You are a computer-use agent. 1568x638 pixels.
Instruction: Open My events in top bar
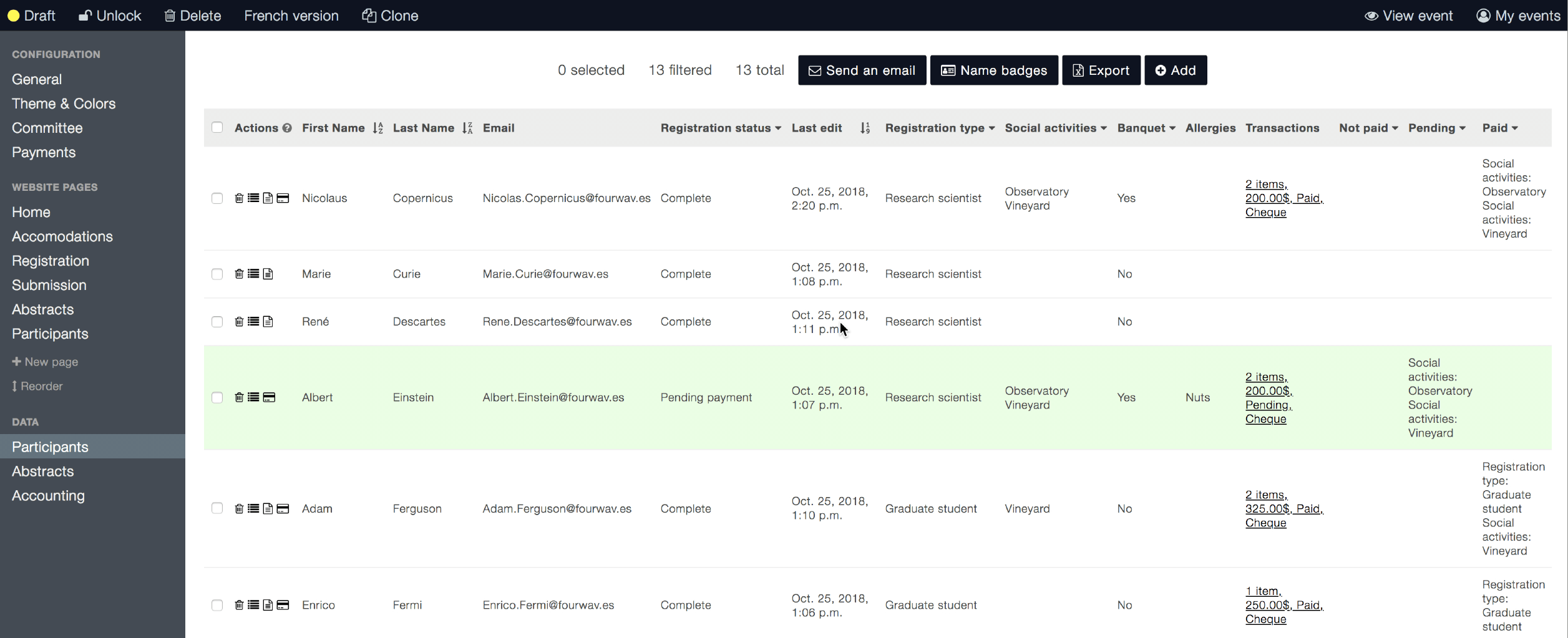click(1518, 16)
